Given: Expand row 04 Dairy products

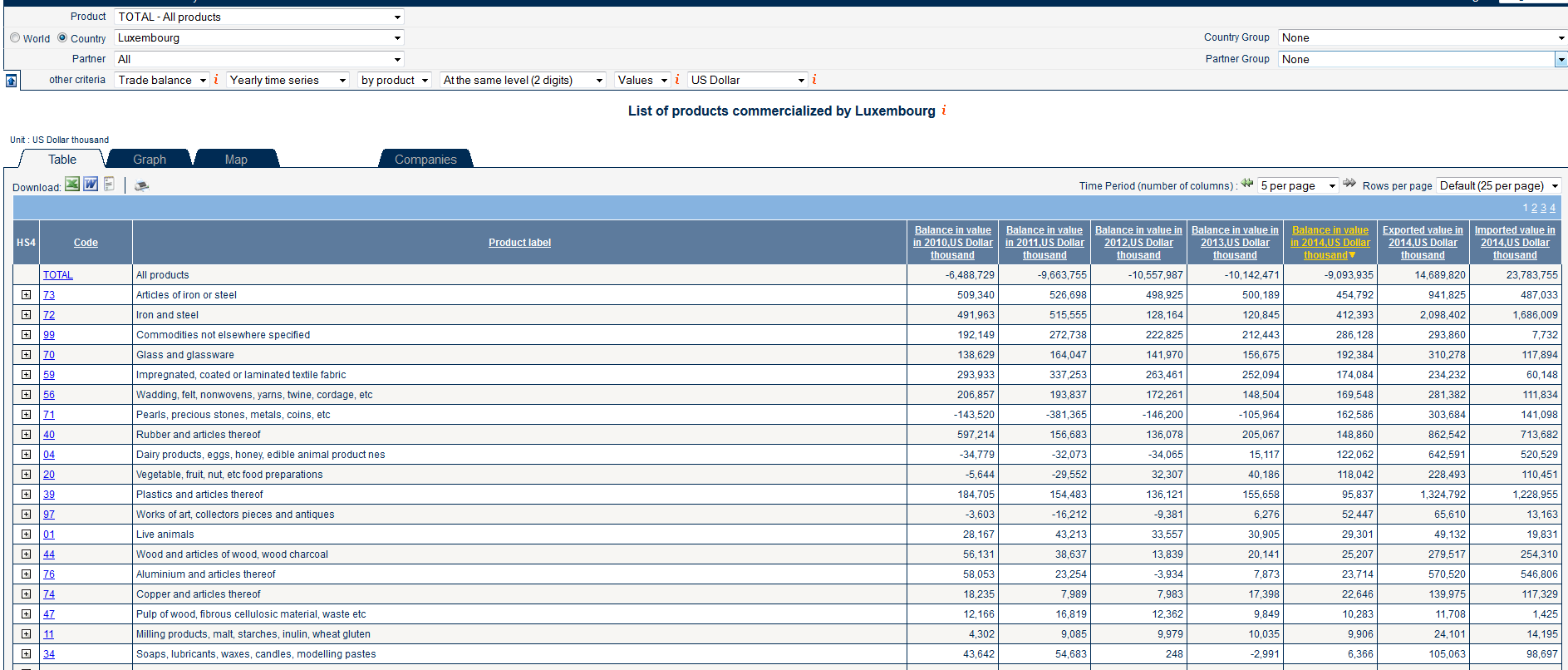Looking at the screenshot, I should 26,455.
